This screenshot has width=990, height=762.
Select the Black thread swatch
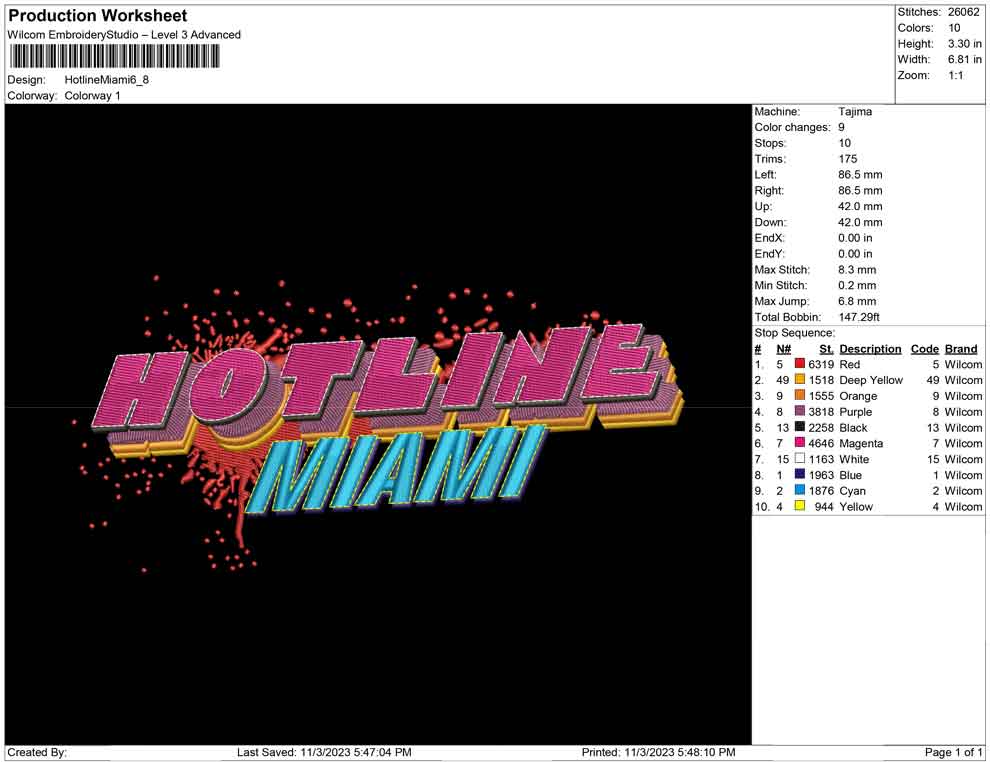tap(800, 428)
